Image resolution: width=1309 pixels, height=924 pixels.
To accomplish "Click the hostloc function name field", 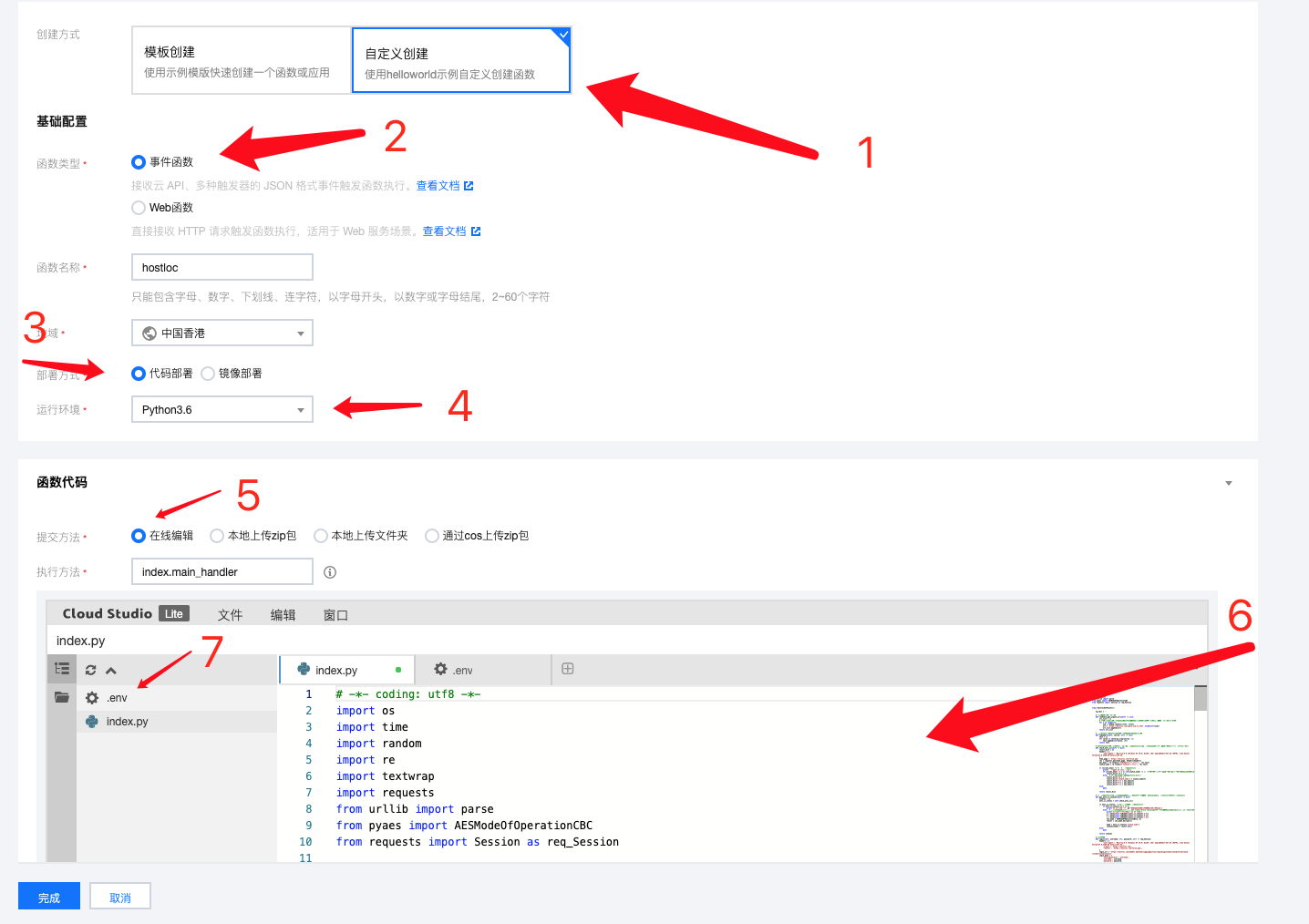I will pos(222,268).
